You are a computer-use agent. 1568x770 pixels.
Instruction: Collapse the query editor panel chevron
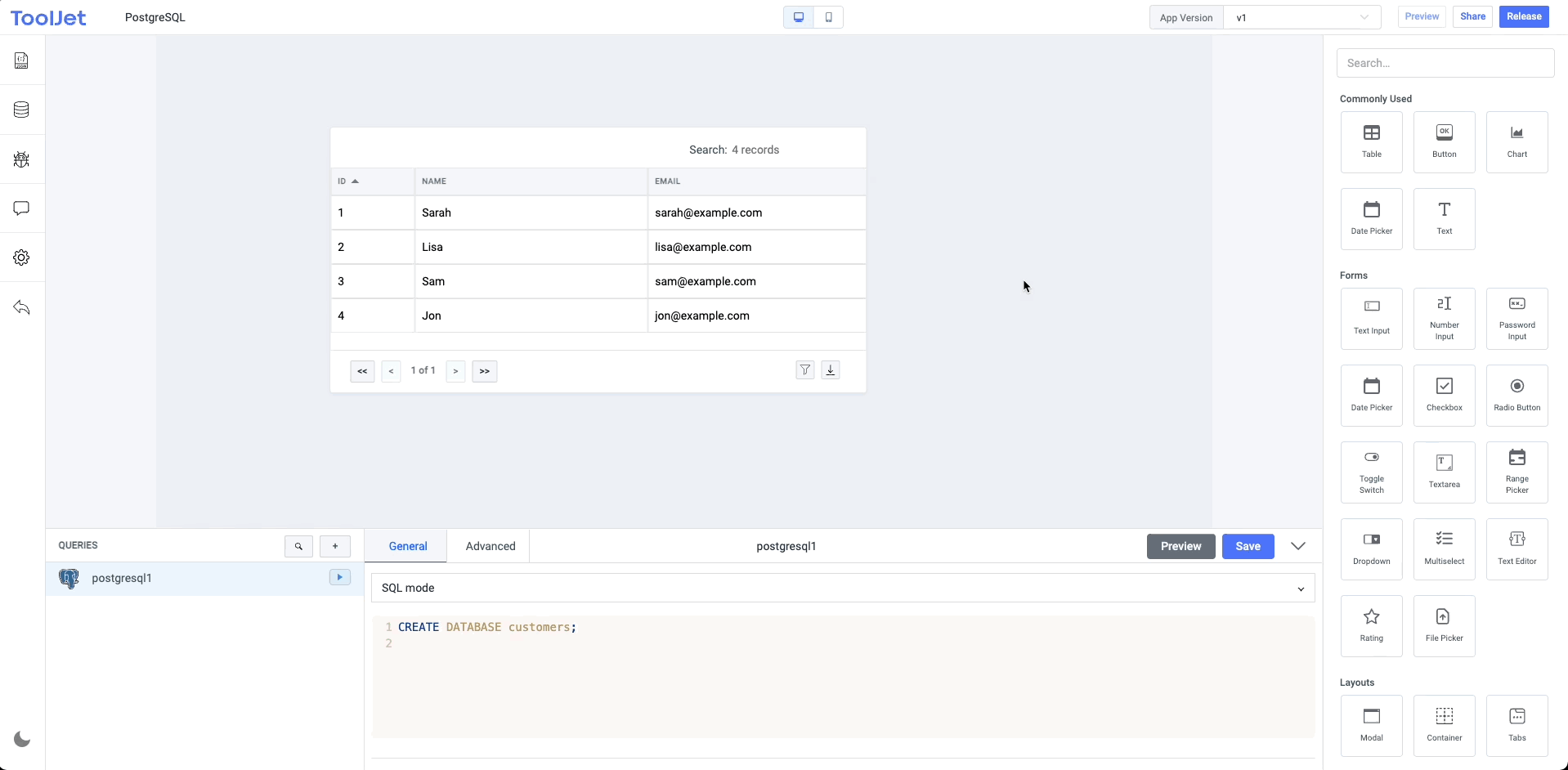point(1298,546)
